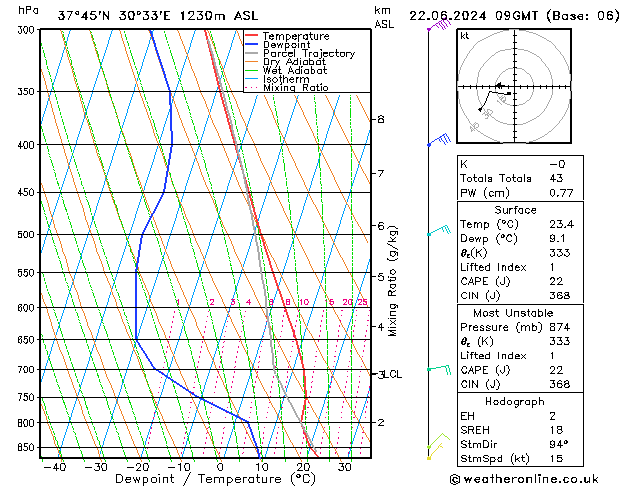Click the green wind barb at 700 hPa
629x486 pixels.
(438, 369)
